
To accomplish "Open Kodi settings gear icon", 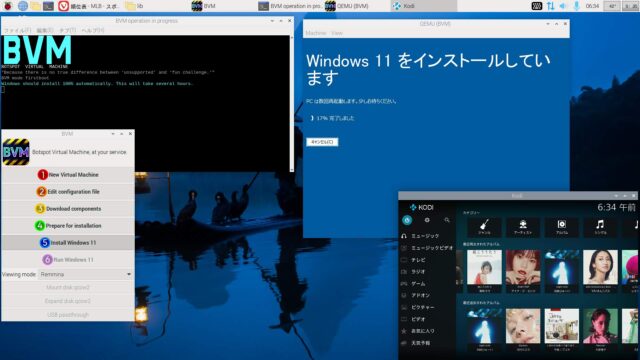I will point(427,220).
